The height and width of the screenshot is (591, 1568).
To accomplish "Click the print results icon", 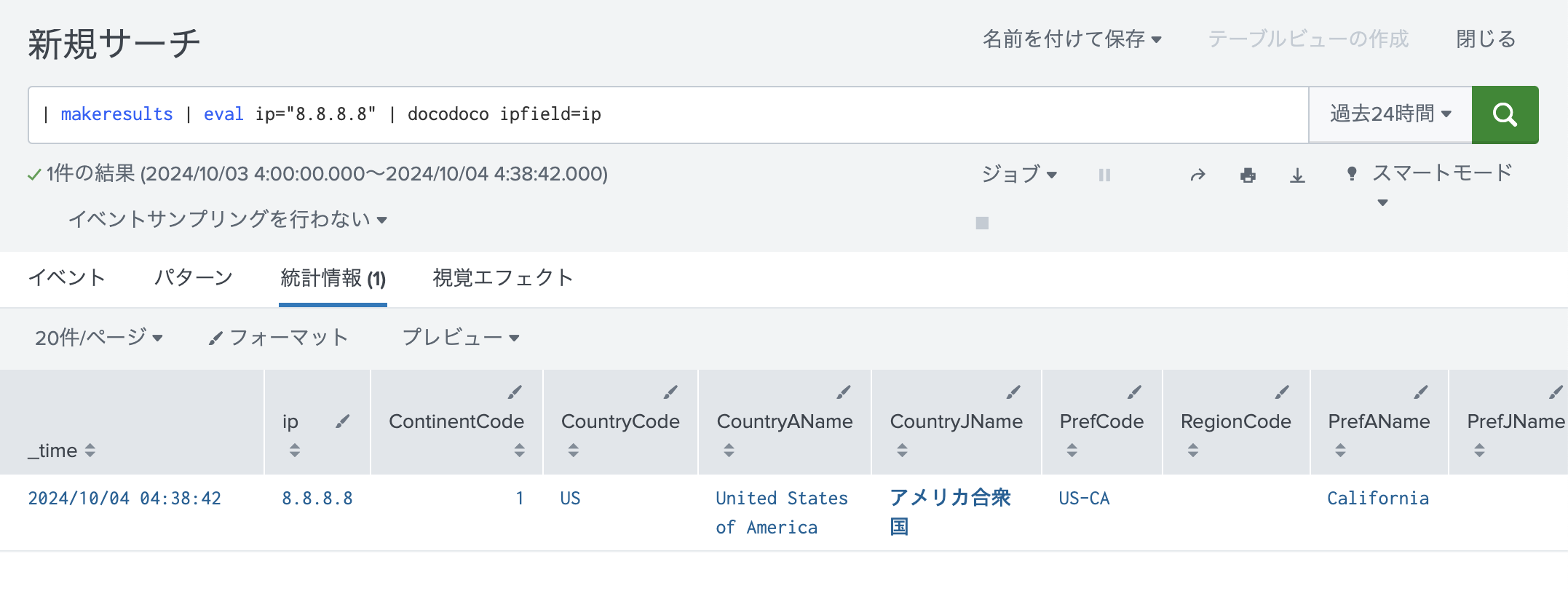I will 1248,175.
